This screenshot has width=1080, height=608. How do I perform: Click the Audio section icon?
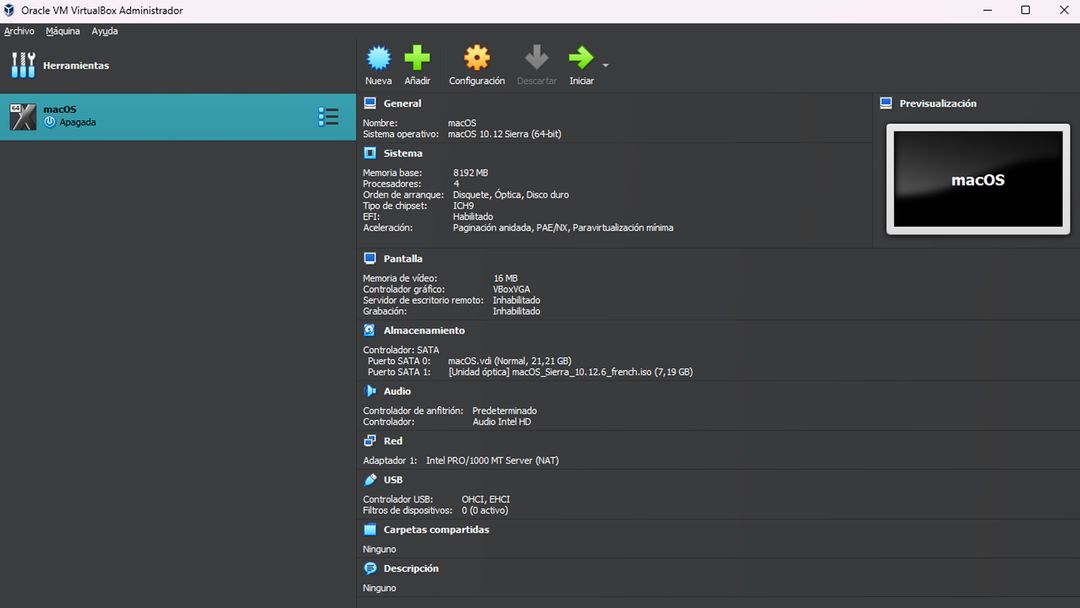[x=369, y=390]
